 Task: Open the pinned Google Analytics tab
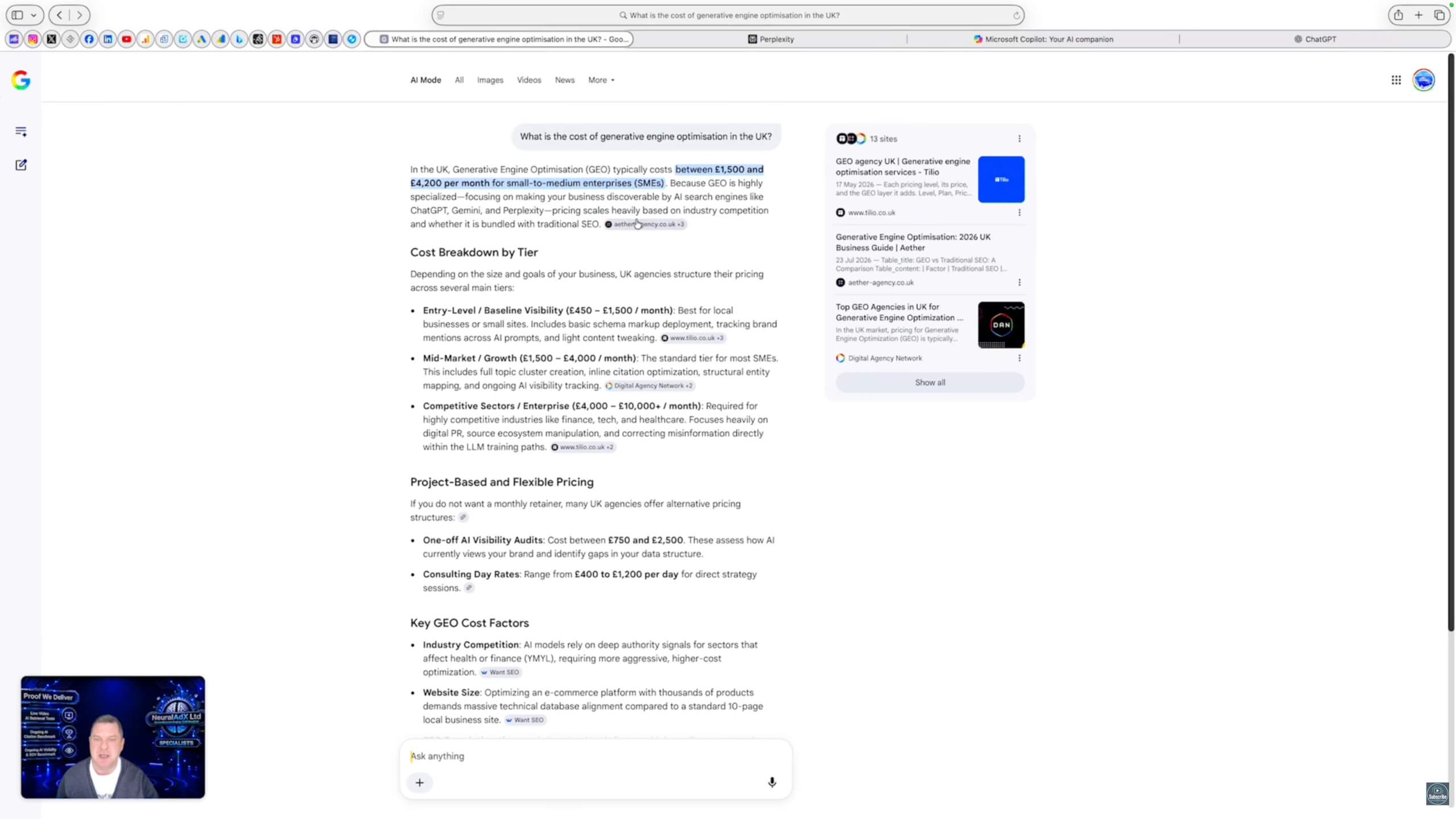point(146,39)
